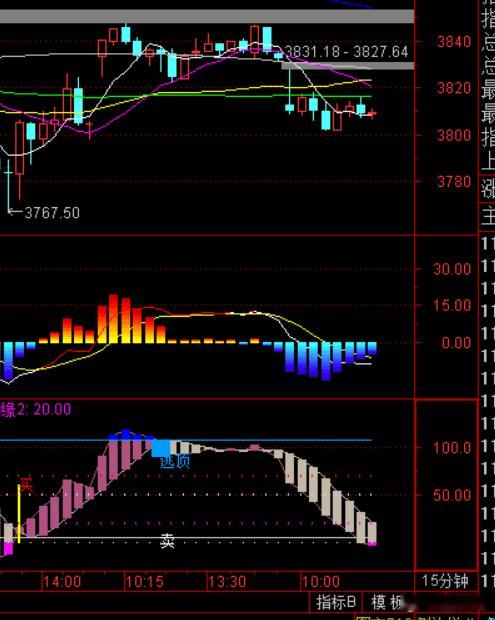Click the 0.00 zero line axis label
Screen dimensions: 495x620
click(x=456, y=342)
